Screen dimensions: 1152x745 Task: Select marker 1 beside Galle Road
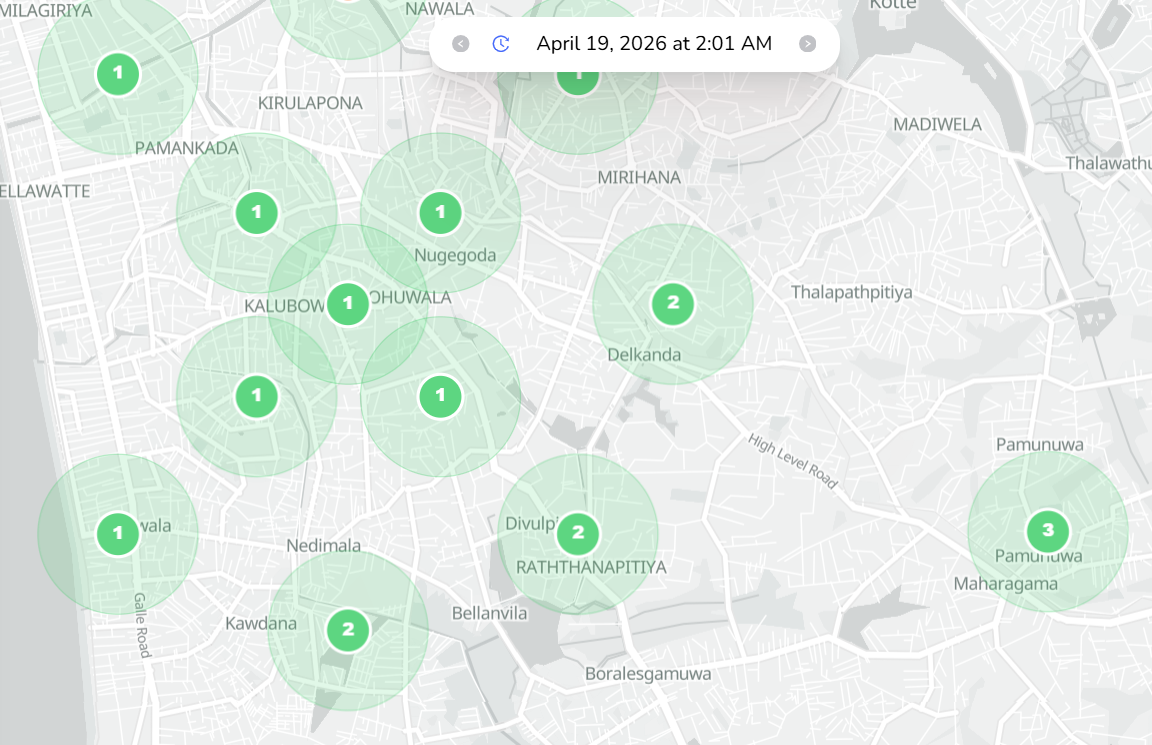click(x=118, y=534)
